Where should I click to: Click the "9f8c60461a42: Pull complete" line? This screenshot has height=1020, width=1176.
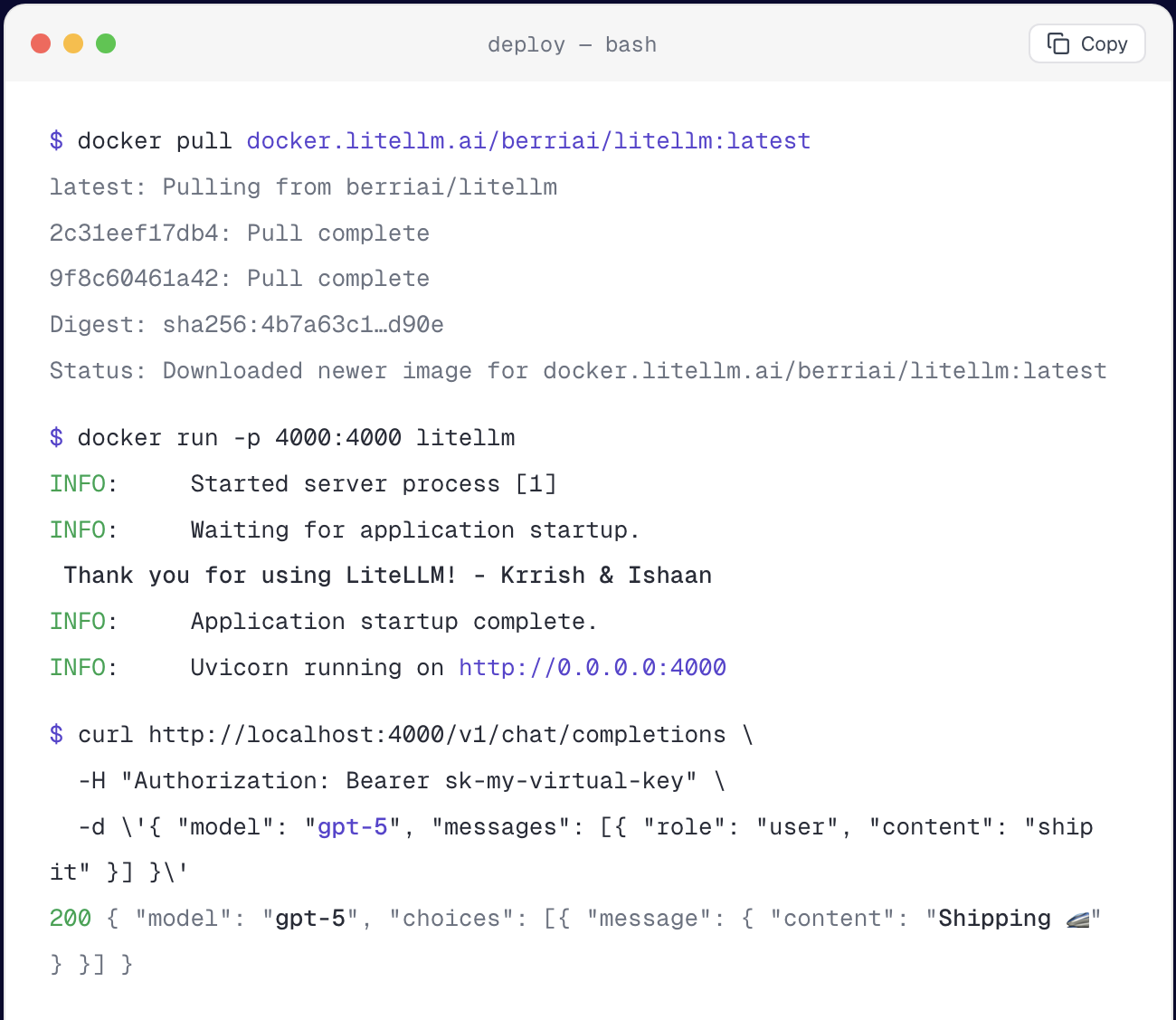[240, 279]
